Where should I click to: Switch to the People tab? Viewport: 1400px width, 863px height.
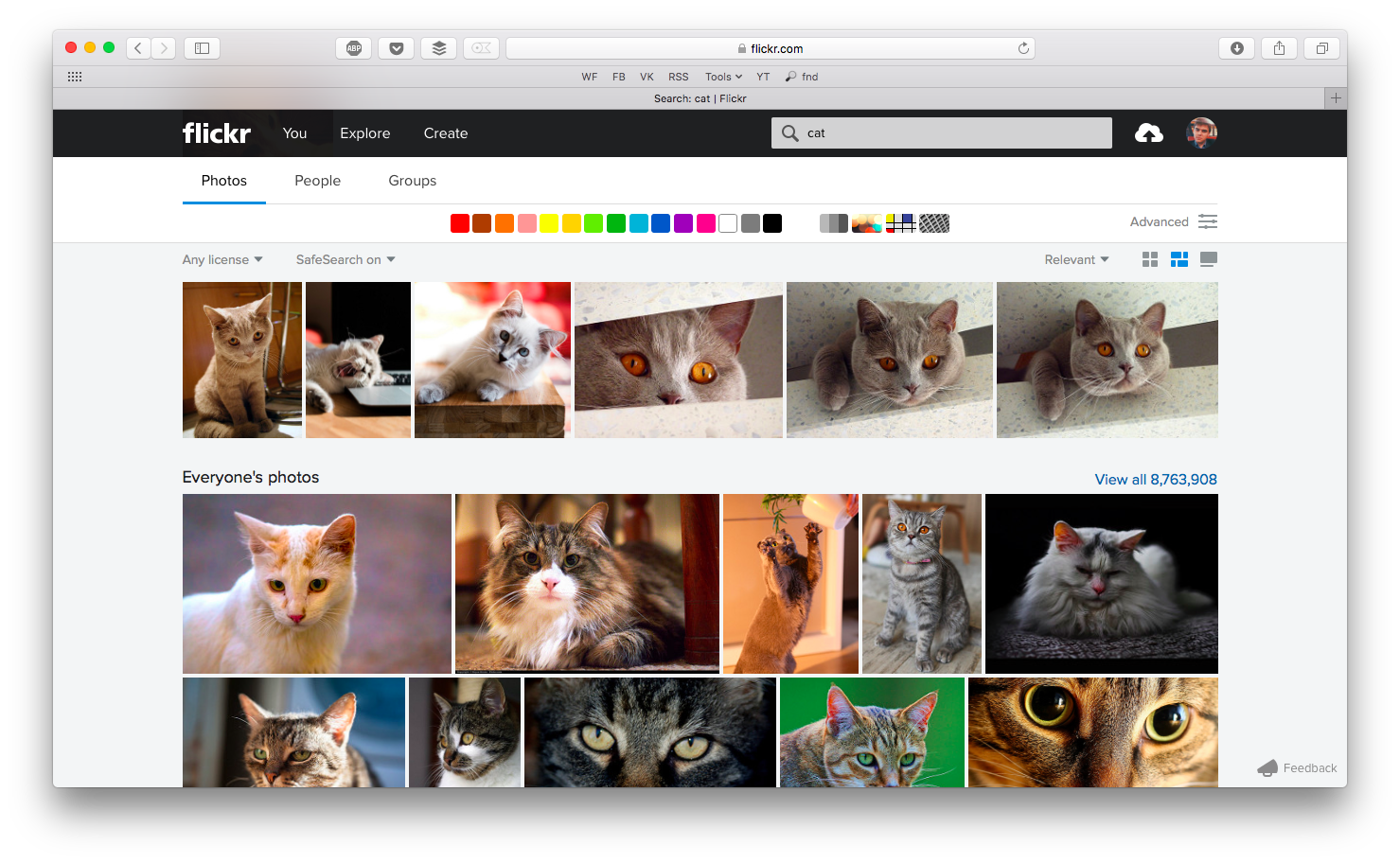coord(317,181)
